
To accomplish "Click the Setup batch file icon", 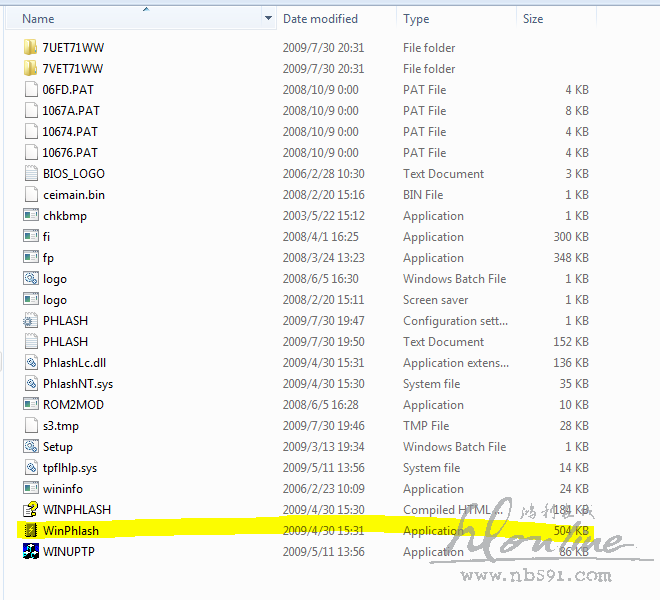I will point(30,447).
